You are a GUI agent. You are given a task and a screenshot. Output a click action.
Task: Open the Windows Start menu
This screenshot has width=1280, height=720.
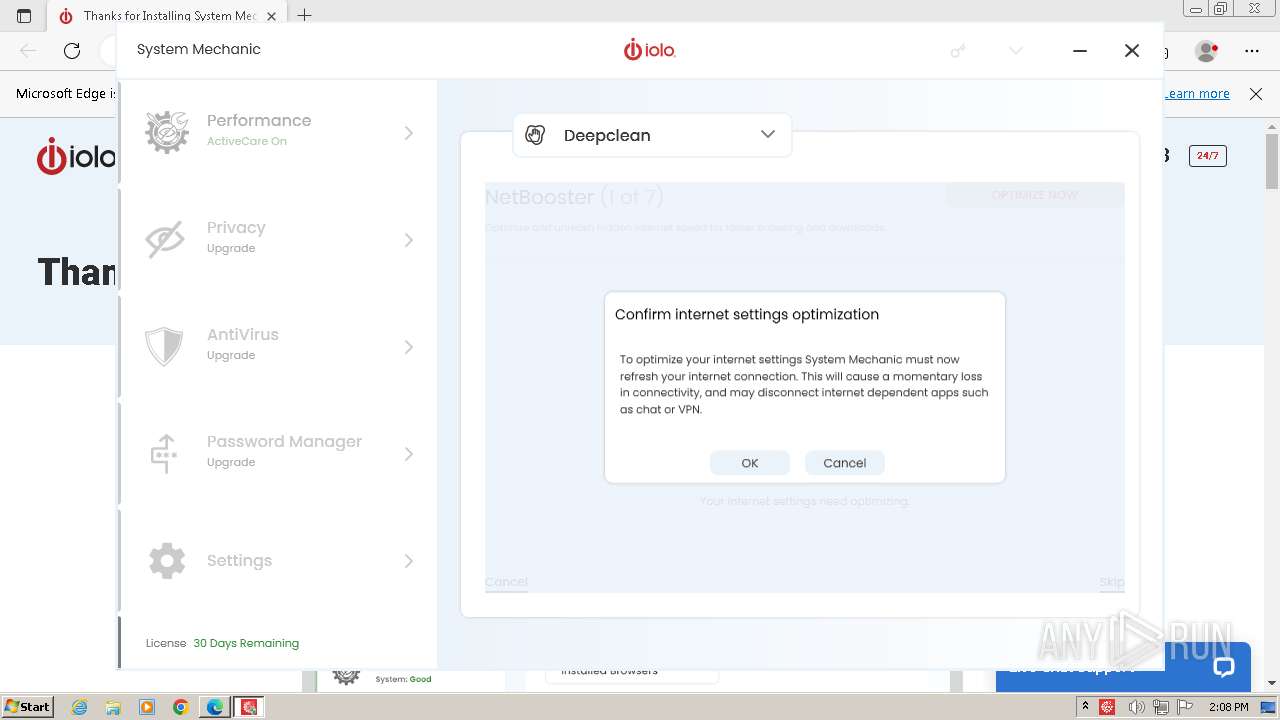27,706
